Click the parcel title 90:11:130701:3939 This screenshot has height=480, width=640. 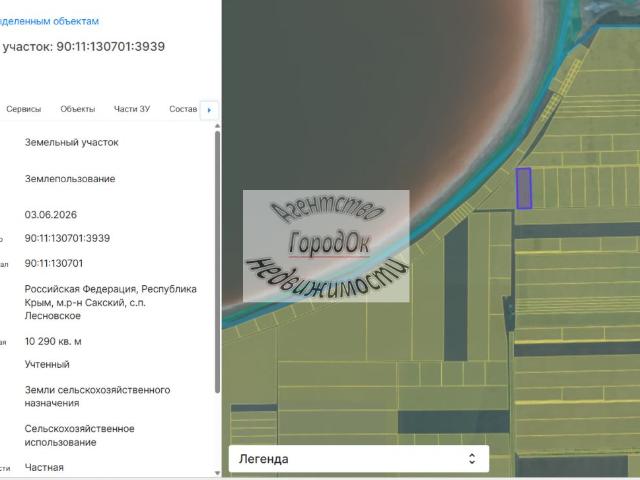click(111, 47)
